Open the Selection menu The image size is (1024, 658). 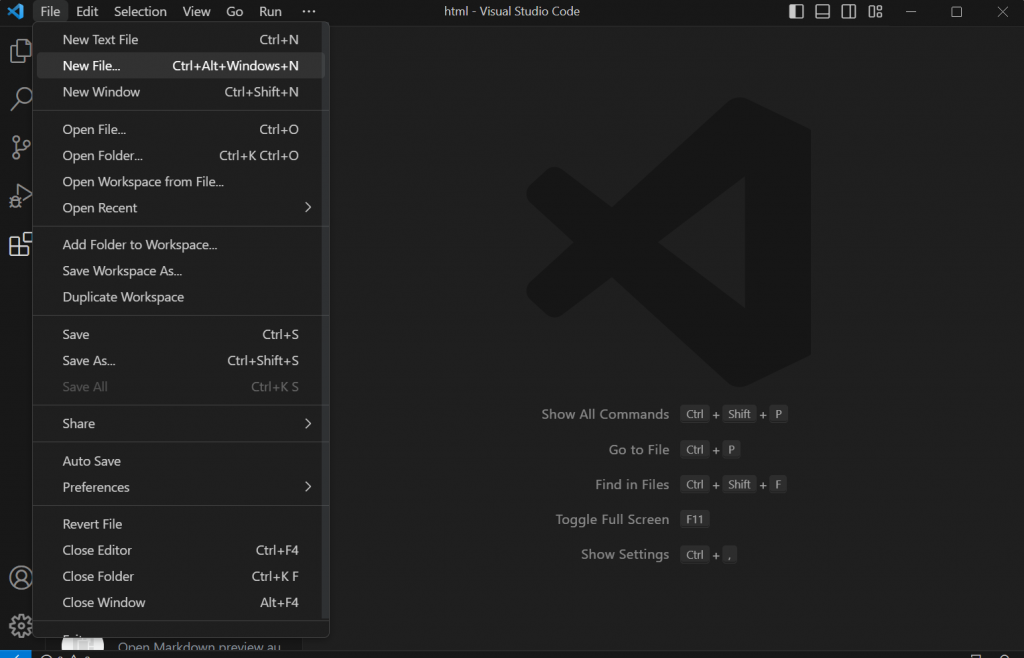point(140,11)
